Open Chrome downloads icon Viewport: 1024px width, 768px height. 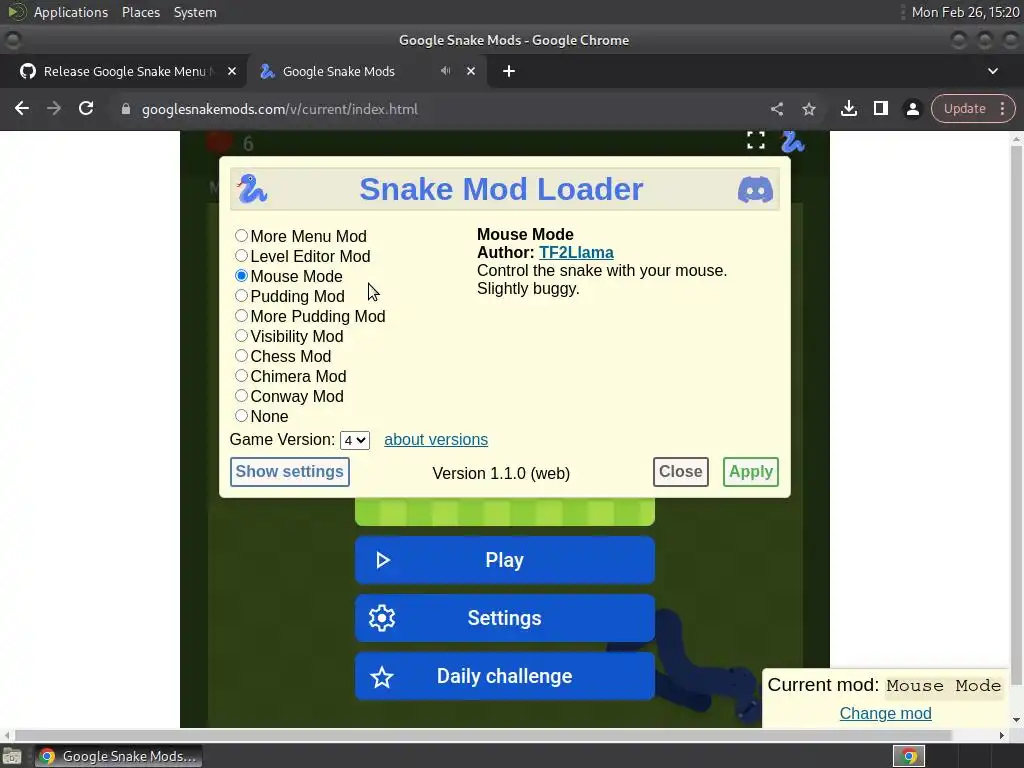(x=848, y=108)
